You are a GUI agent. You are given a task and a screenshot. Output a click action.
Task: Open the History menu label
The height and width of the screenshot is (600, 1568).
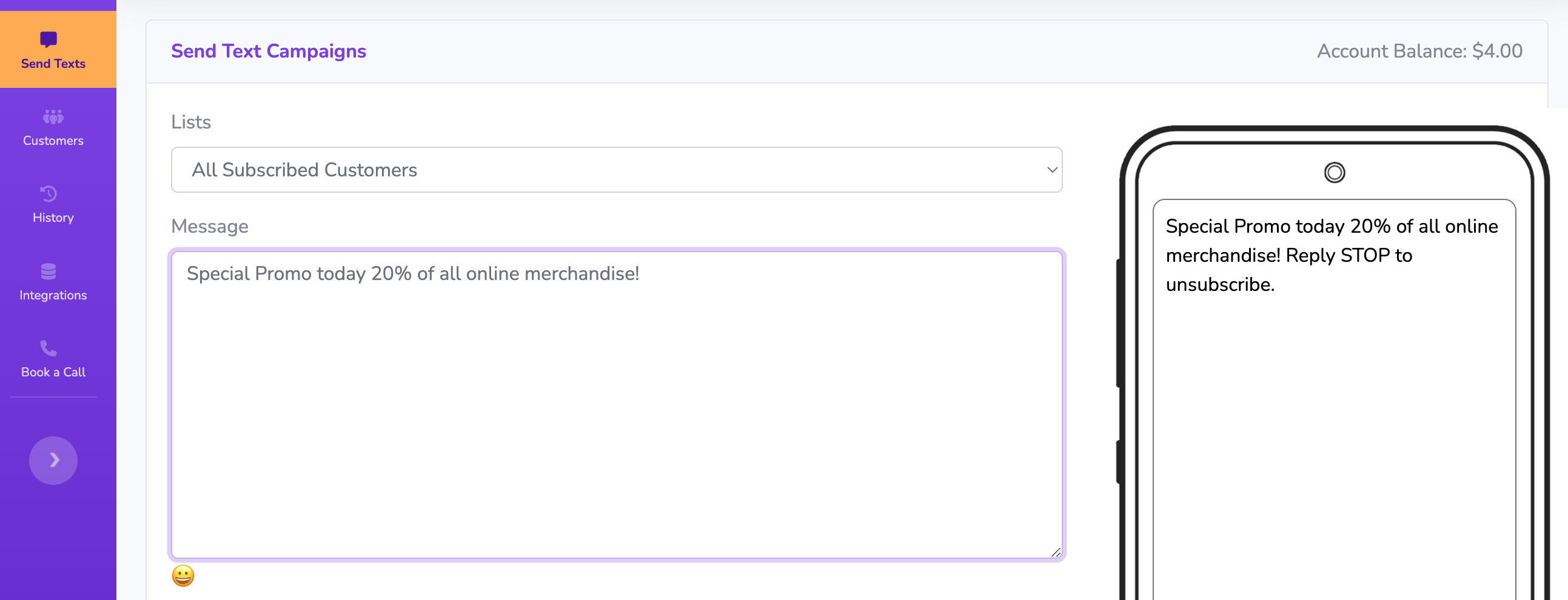[x=53, y=218]
